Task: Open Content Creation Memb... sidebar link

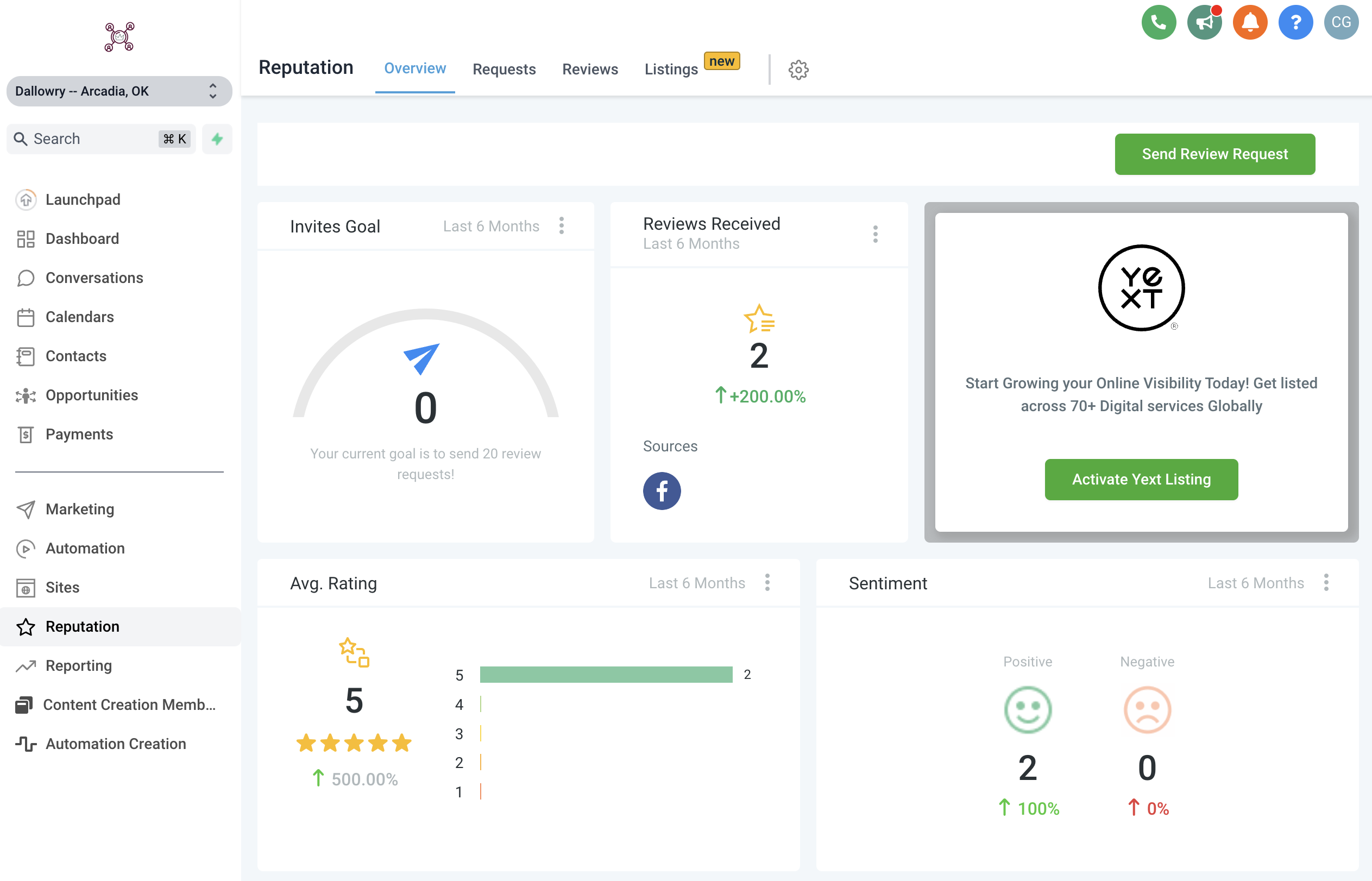Action: [x=129, y=705]
